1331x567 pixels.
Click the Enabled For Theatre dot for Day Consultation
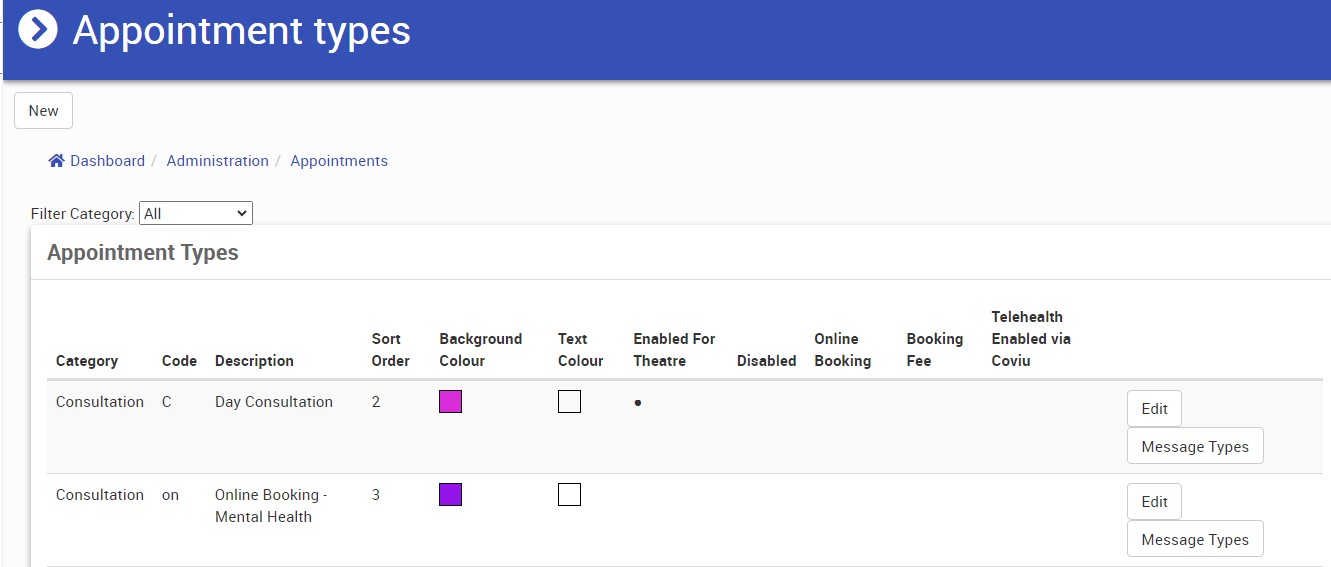click(x=638, y=403)
